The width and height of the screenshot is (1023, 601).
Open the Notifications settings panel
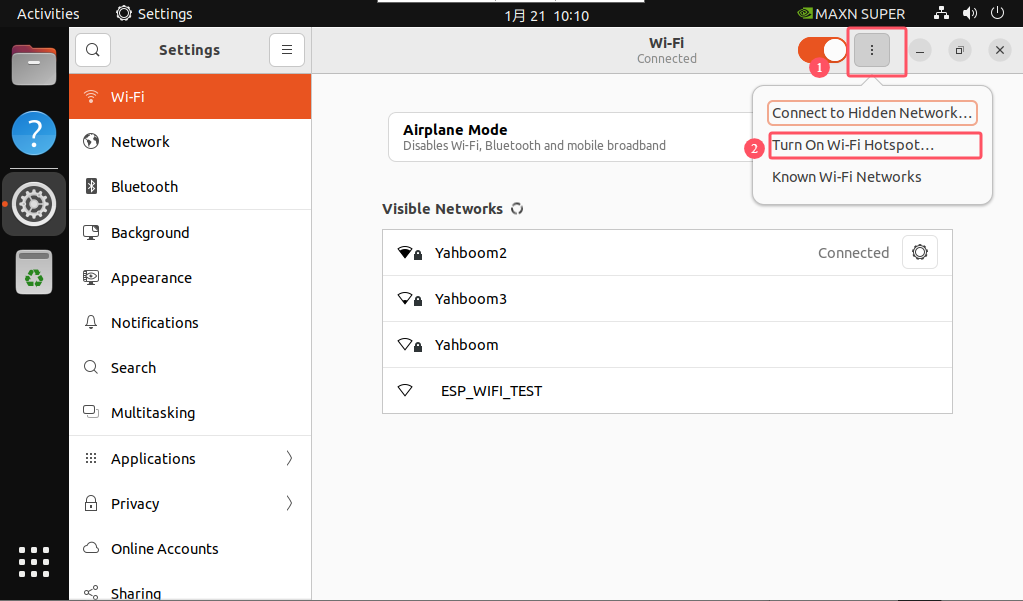pyautogui.click(x=190, y=322)
